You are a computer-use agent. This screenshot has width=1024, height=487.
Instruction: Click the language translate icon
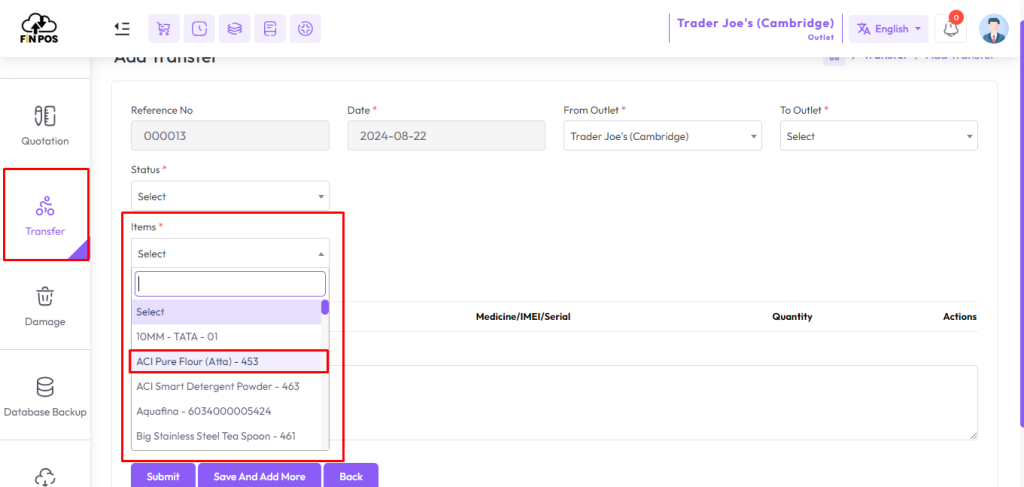863,29
